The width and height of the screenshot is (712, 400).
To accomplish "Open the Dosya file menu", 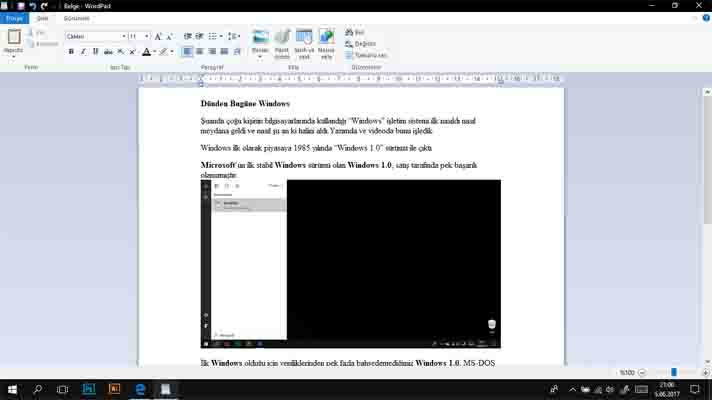I will (13, 18).
